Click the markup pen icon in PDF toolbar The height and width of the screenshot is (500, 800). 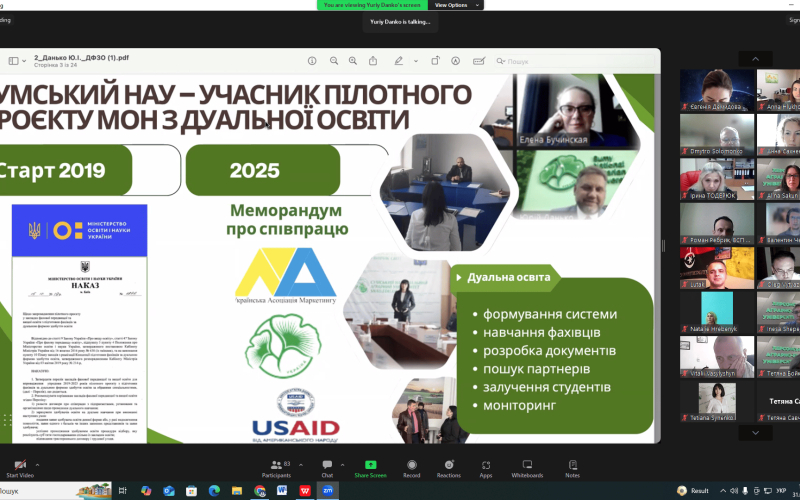398,61
